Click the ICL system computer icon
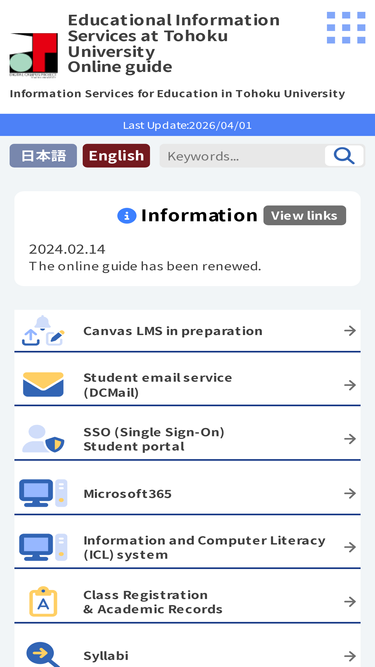Screen dimensions: 375x667 (43, 547)
